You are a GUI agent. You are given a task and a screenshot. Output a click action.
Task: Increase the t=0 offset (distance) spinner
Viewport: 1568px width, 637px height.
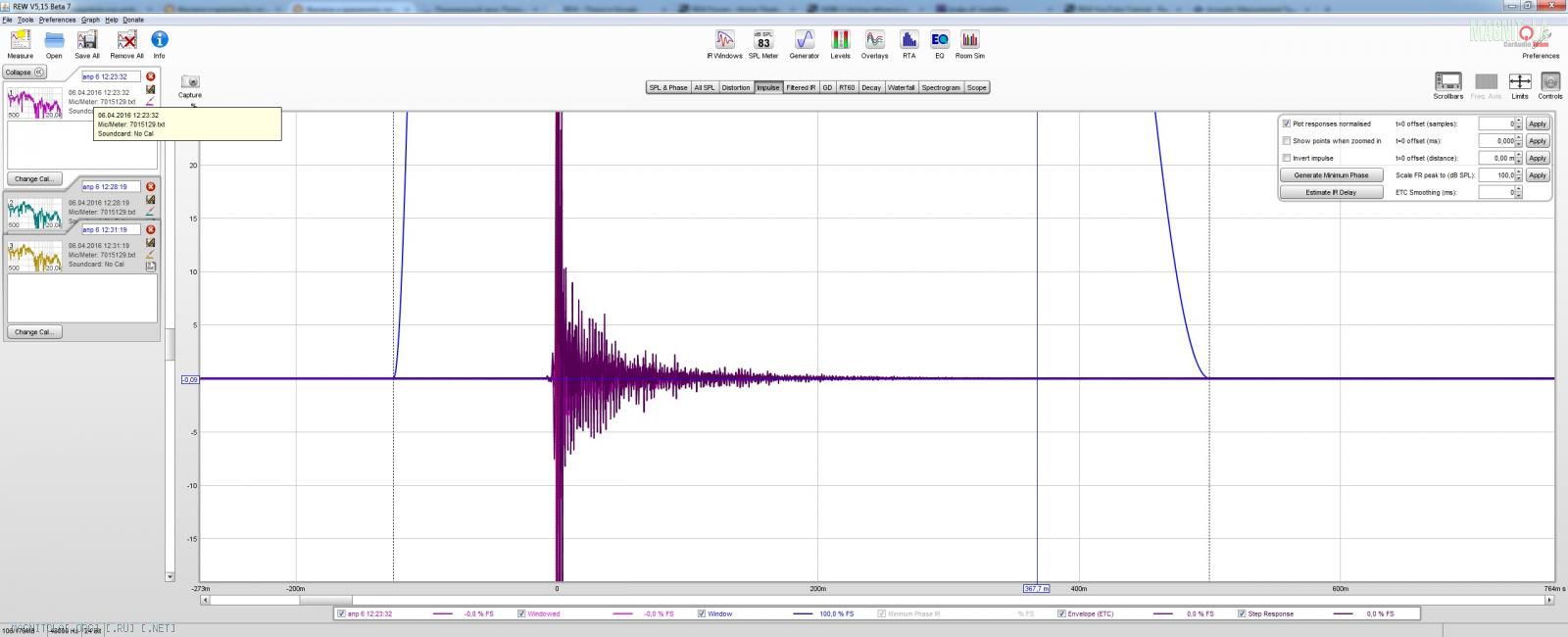1519,155
